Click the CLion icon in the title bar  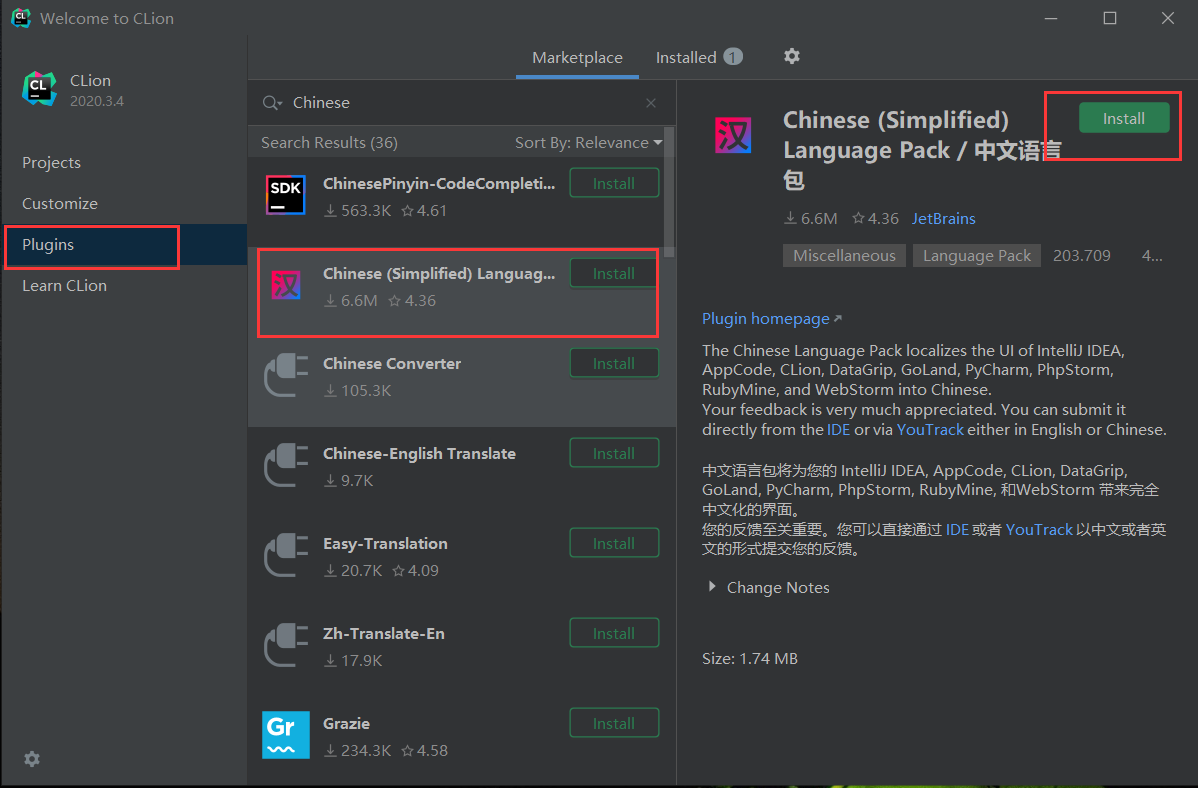pos(21,18)
